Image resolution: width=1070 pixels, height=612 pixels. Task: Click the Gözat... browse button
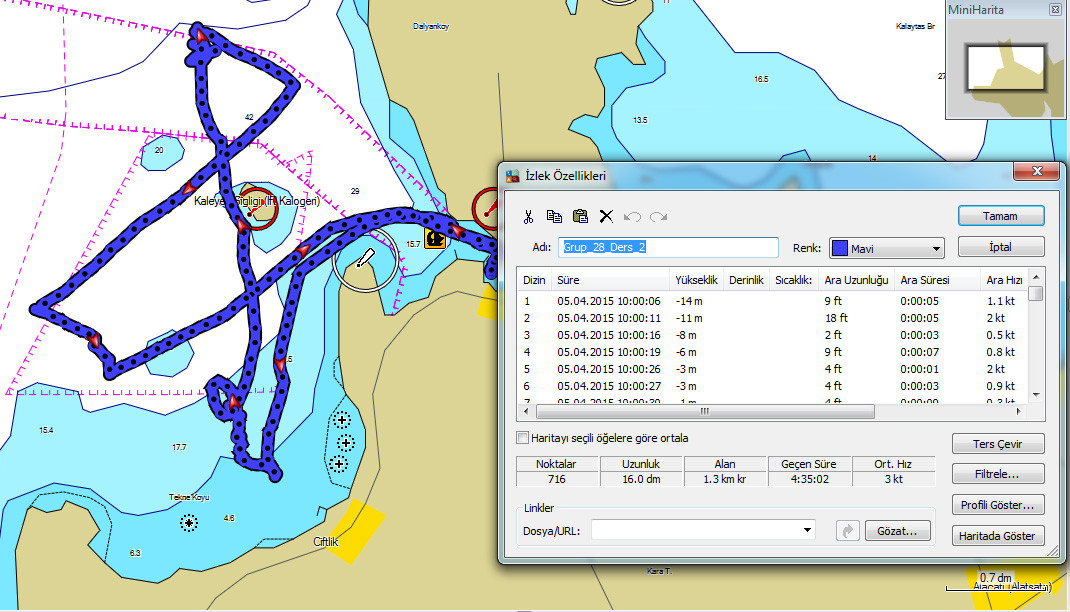point(897,531)
